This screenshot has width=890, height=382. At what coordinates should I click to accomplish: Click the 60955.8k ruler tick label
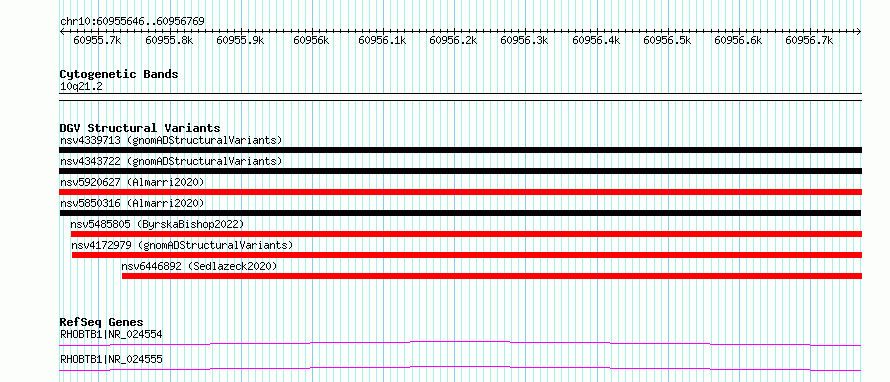click(169, 40)
